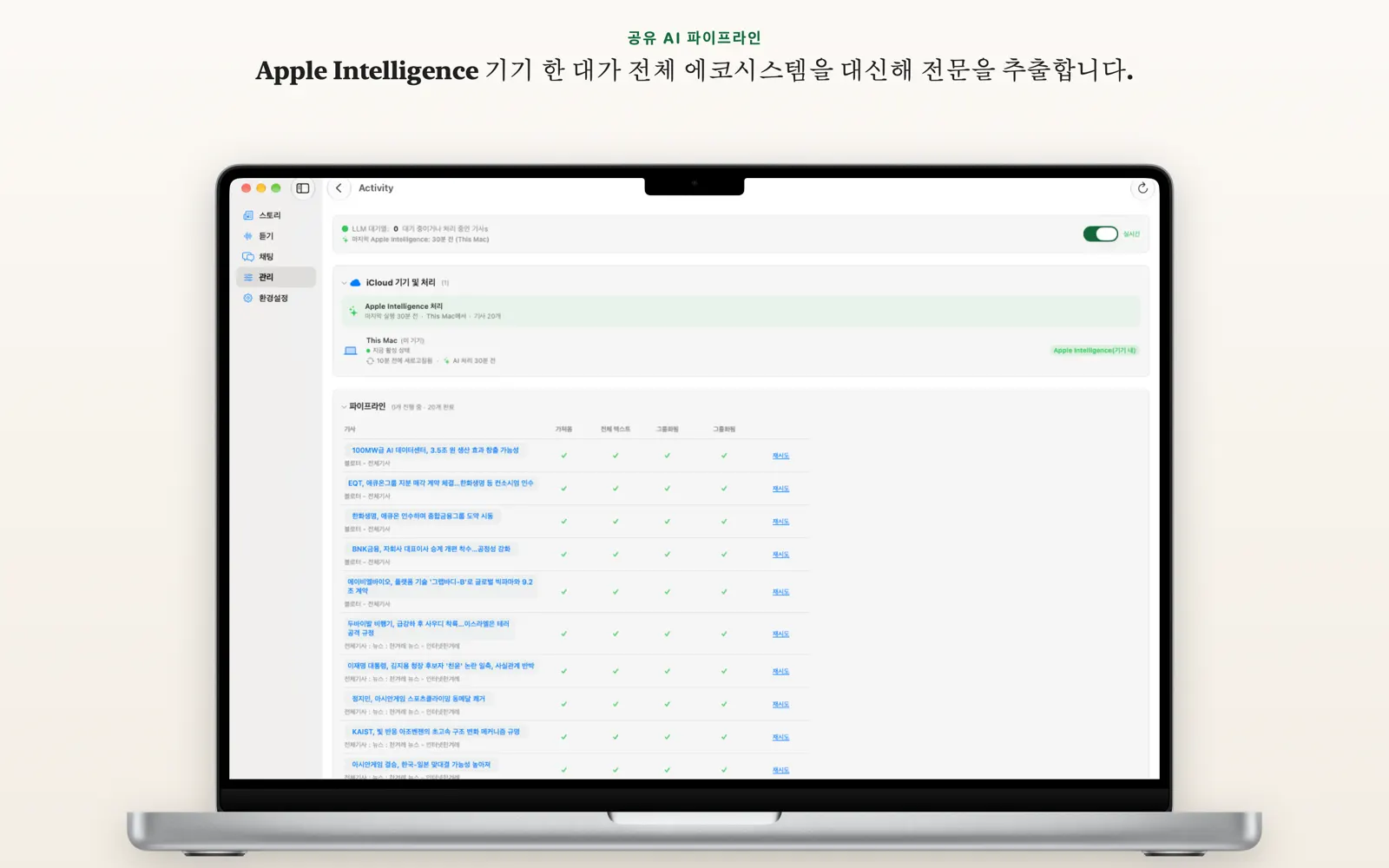Toggle the sidebar visibility icon
This screenshot has width=1389, height=868.
[303, 188]
